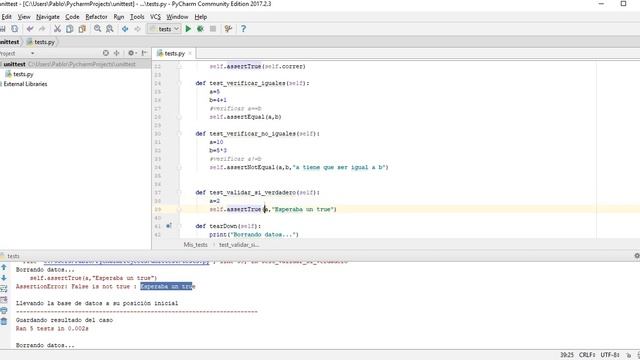Click the cursor position 39:25 in status bar
This screenshot has width=640, height=360.
tap(567, 355)
